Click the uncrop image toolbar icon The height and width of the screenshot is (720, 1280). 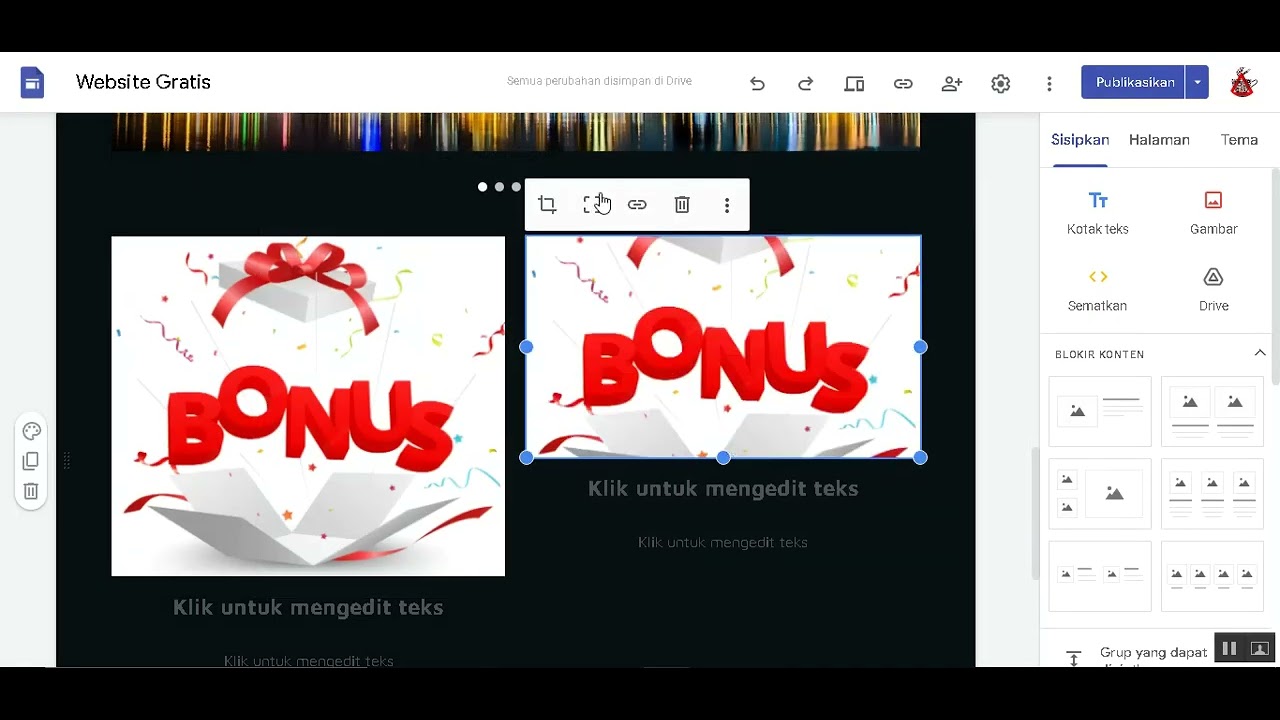point(593,205)
